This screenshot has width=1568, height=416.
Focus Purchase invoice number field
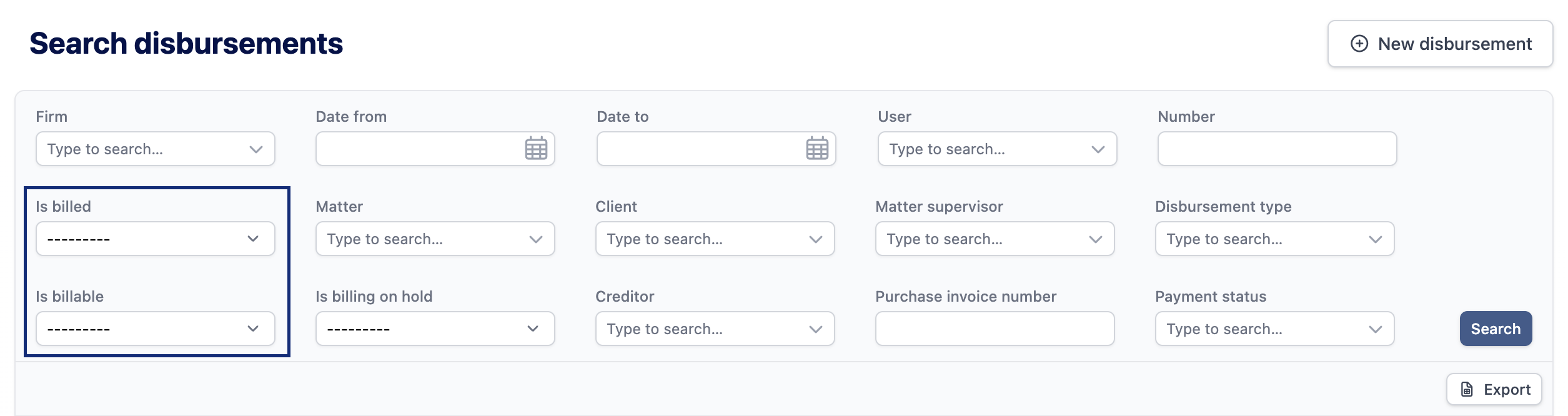(995, 329)
